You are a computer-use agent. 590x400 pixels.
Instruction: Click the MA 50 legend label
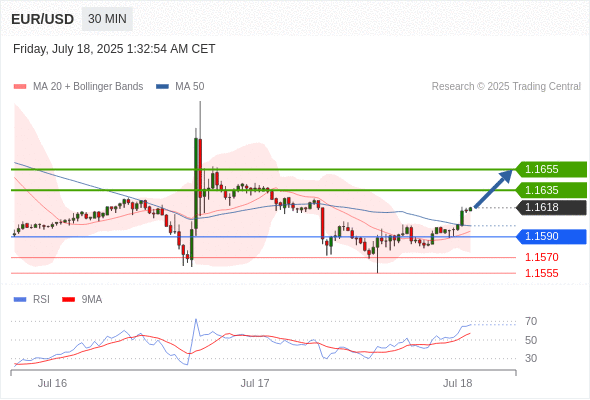pos(190,87)
